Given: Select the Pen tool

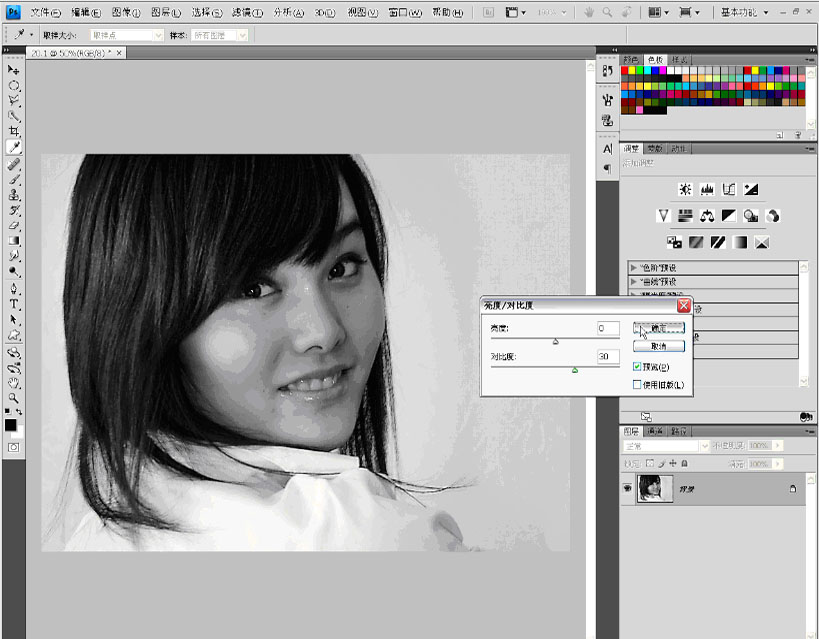Looking at the screenshot, I should coord(14,288).
